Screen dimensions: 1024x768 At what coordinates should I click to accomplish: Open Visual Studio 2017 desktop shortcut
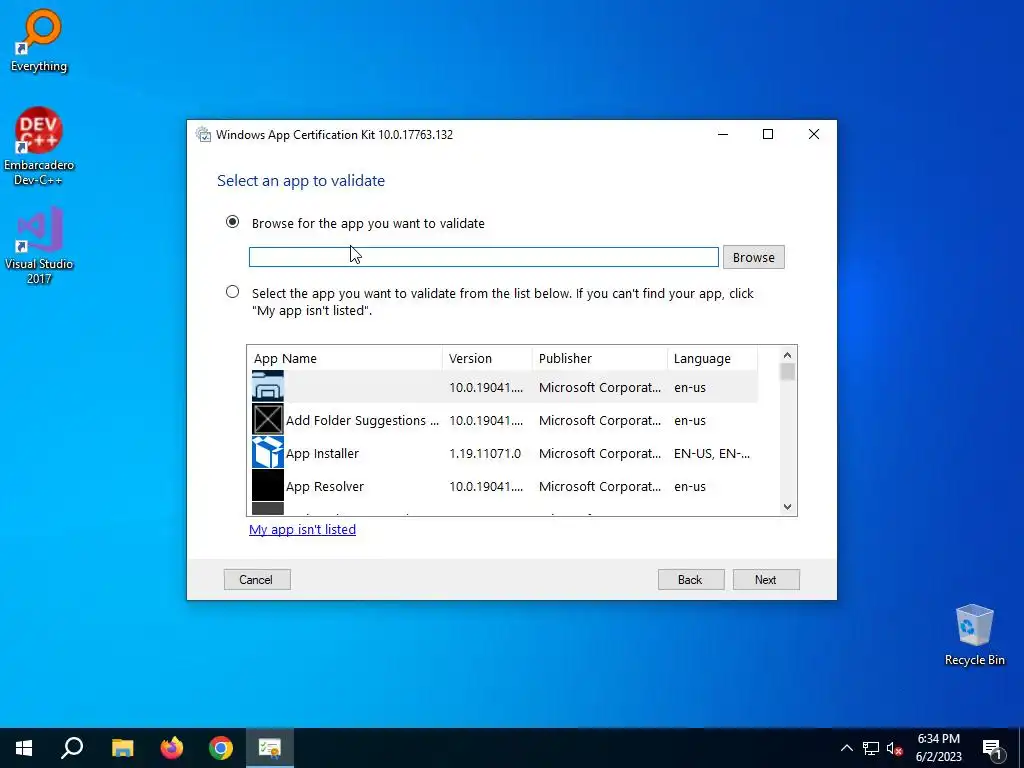point(39,245)
